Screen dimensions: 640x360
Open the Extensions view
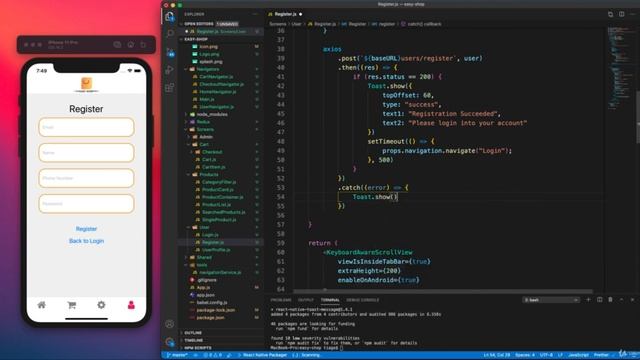(x=169, y=87)
